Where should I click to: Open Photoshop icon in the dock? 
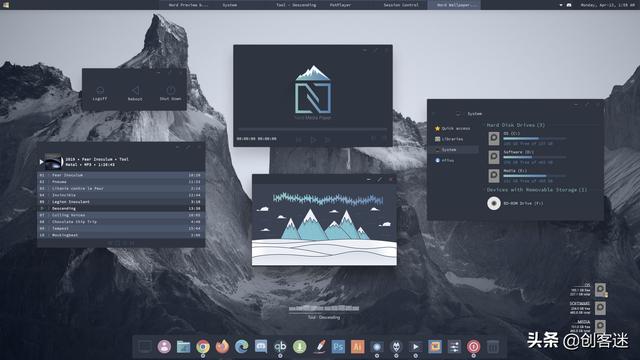pyautogui.click(x=338, y=347)
